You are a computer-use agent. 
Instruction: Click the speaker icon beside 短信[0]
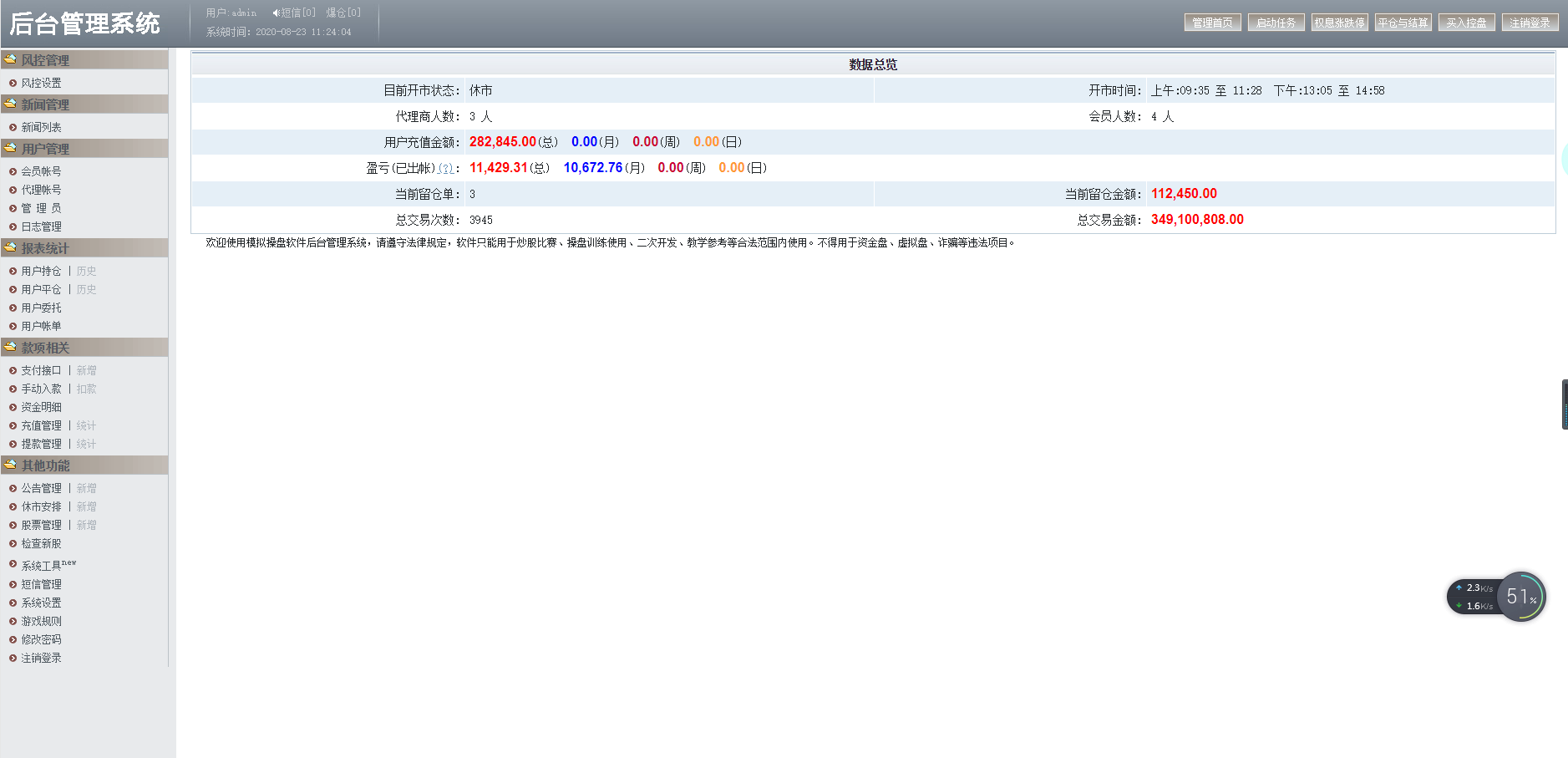[x=274, y=11]
